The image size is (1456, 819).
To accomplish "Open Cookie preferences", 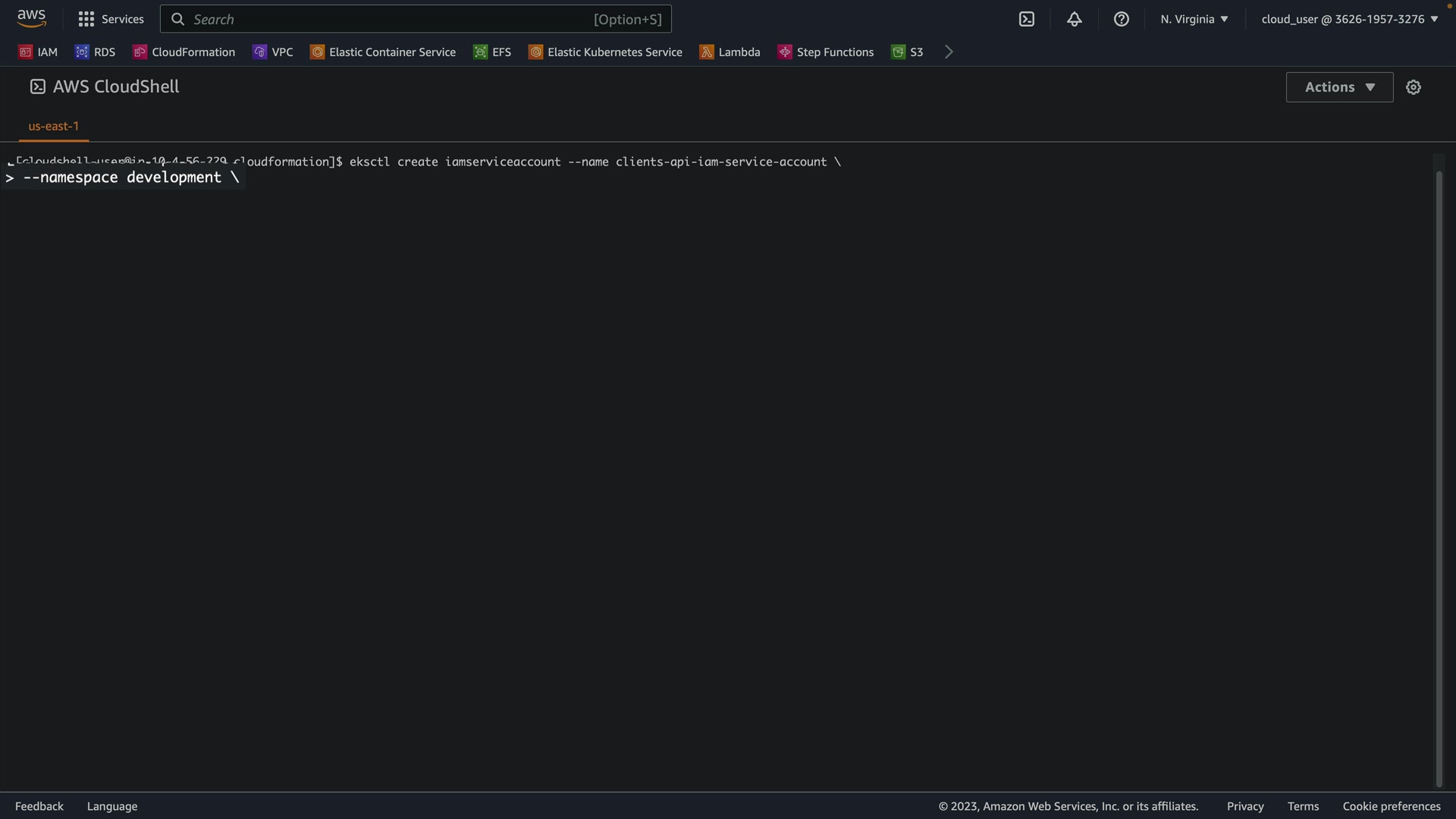I will 1391,806.
